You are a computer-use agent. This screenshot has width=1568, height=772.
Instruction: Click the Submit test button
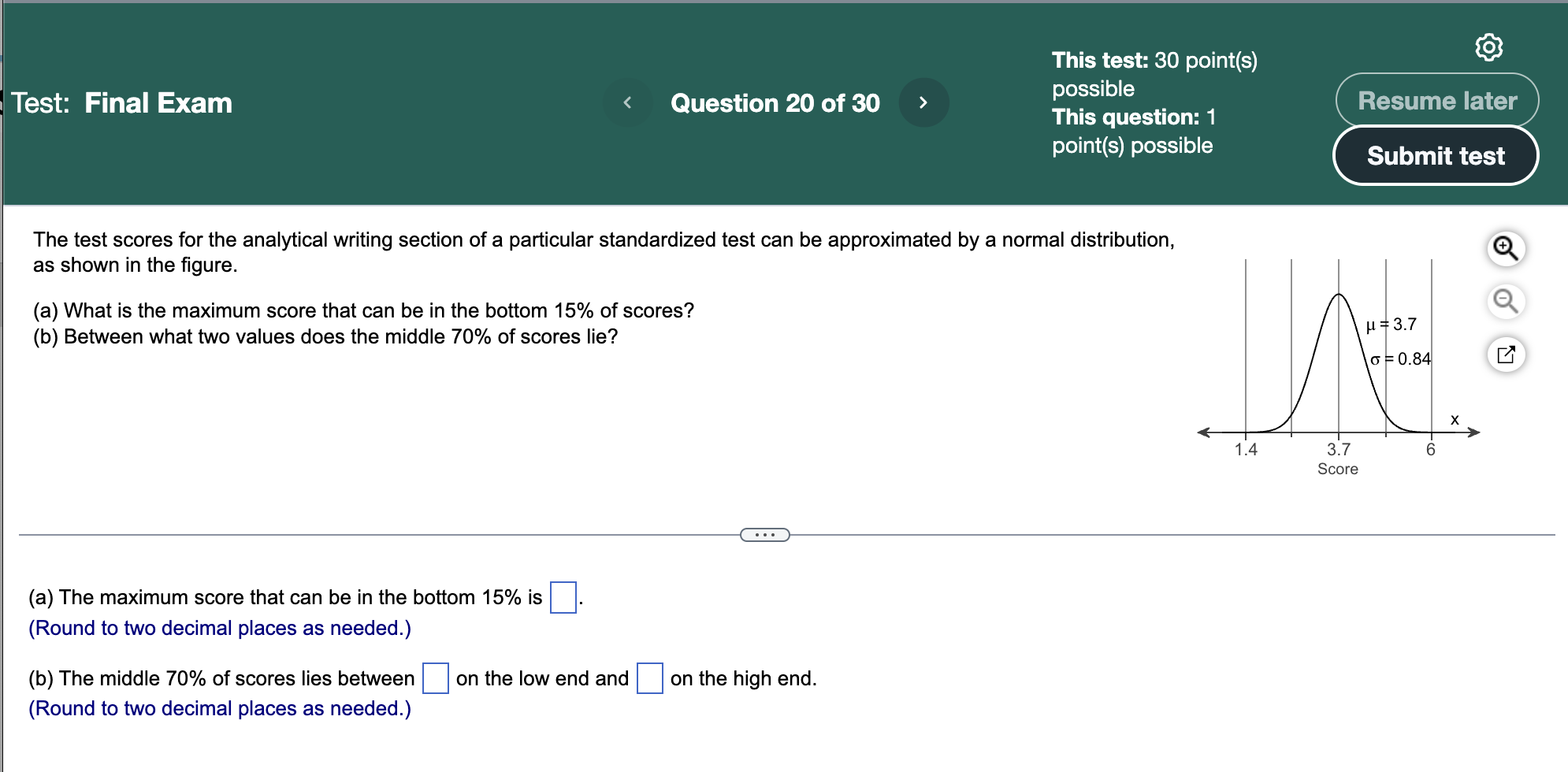(1436, 155)
